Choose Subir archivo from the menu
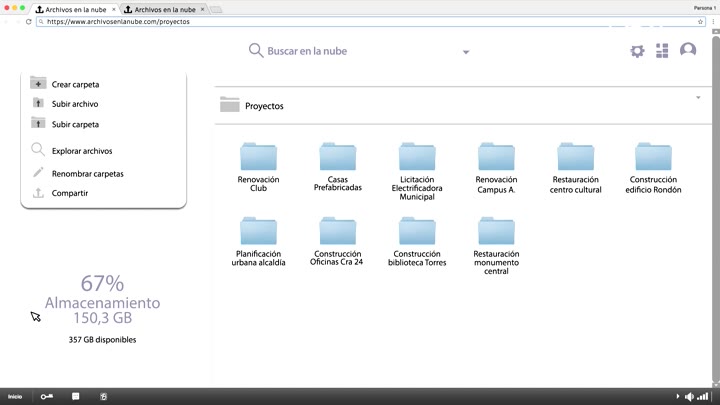Screen dimensions: 720x405 point(75,104)
